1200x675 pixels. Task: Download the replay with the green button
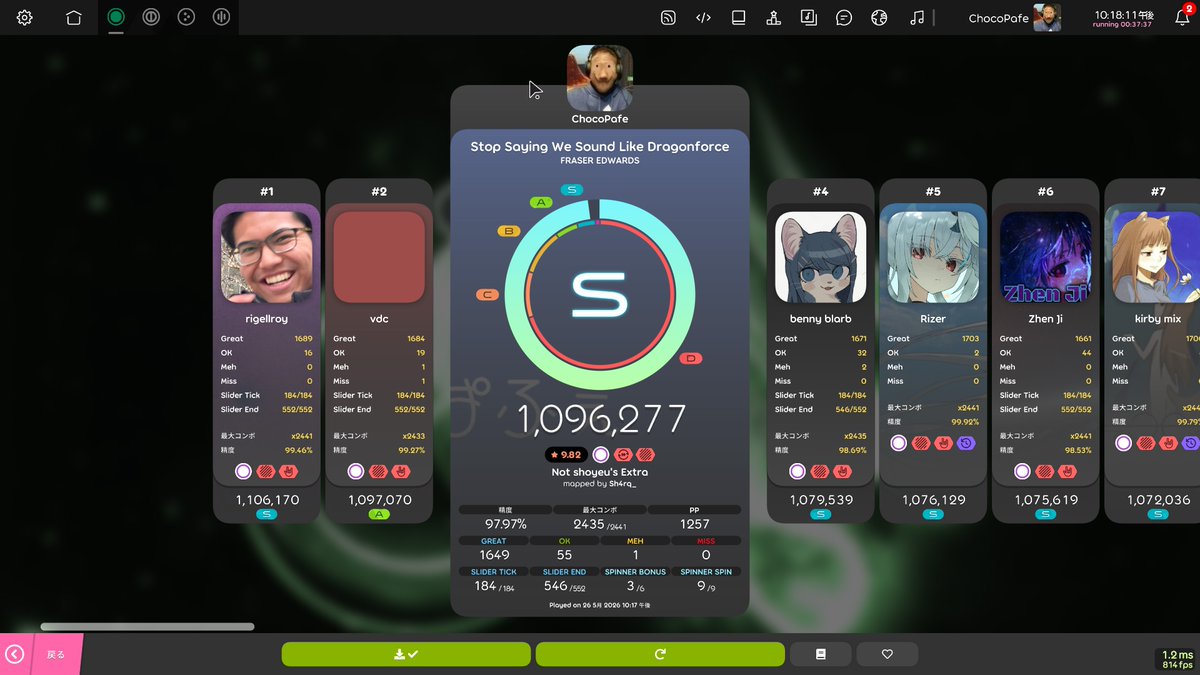406,654
